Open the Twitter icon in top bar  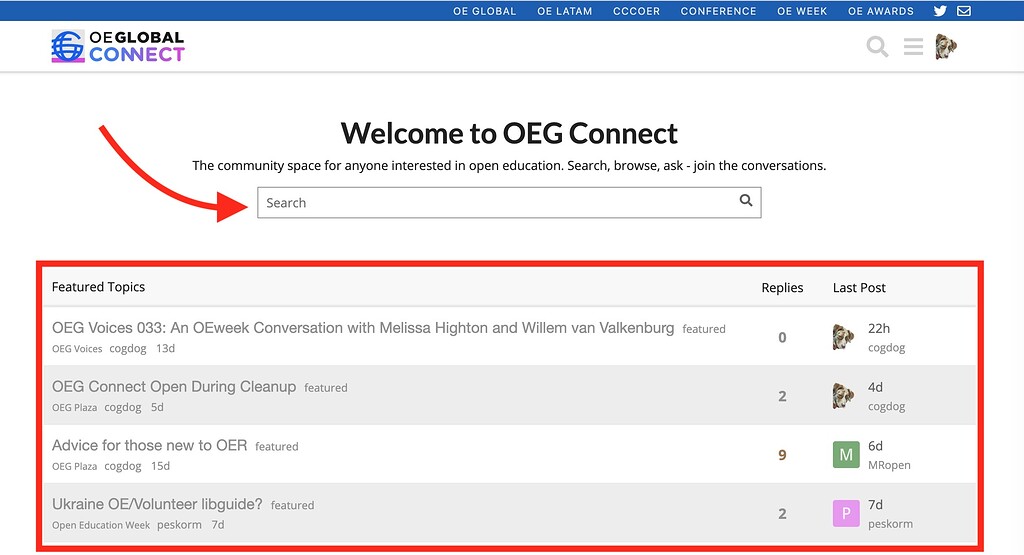pyautogui.click(x=940, y=11)
